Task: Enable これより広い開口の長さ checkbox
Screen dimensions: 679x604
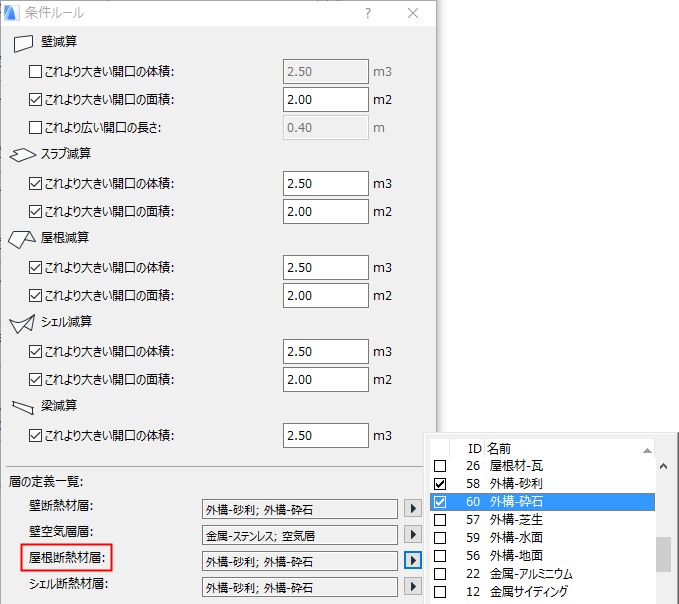Action: click(x=35, y=128)
